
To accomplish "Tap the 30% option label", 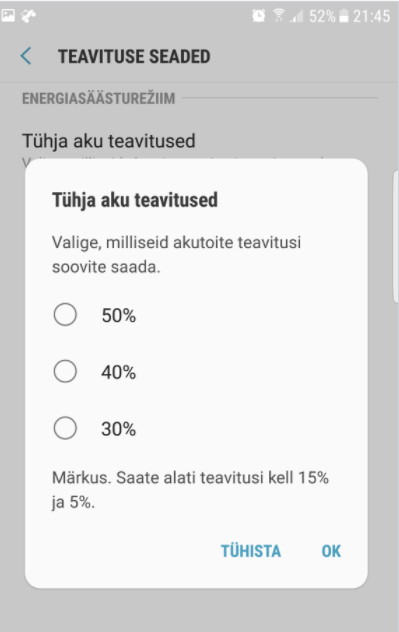I will click(118, 429).
